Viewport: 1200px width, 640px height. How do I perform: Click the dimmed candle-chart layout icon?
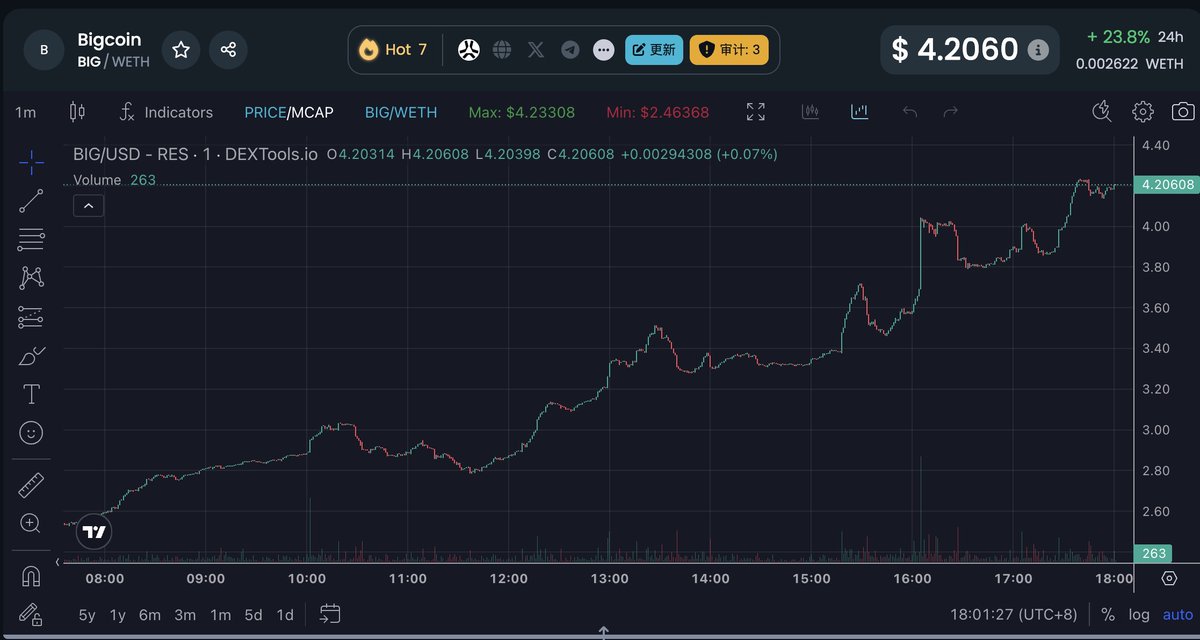pyautogui.click(x=811, y=112)
